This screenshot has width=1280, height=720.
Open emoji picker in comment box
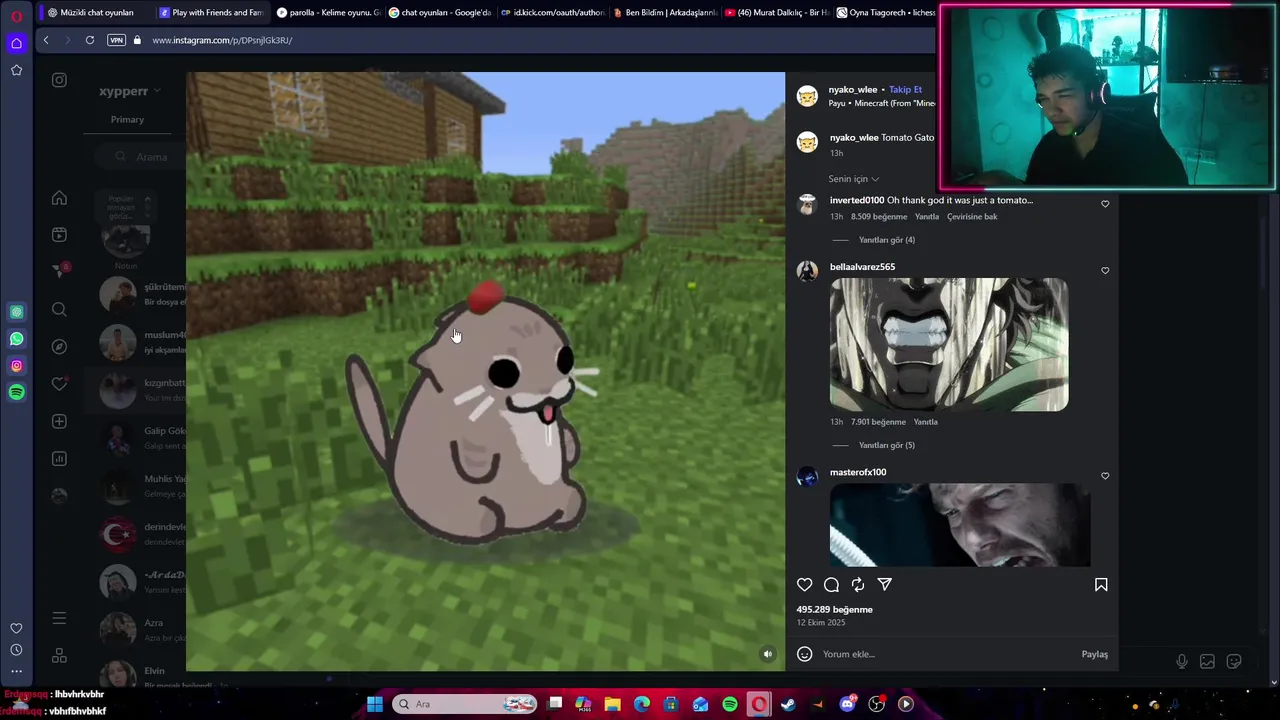coord(804,654)
